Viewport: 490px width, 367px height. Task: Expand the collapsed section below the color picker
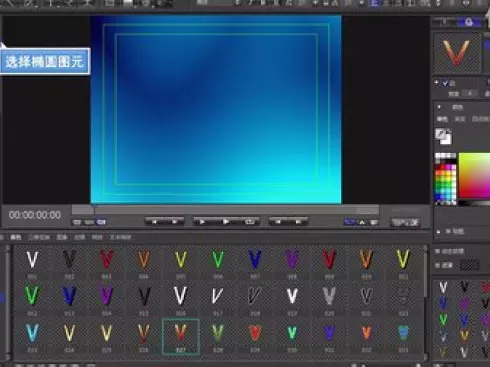[439, 231]
